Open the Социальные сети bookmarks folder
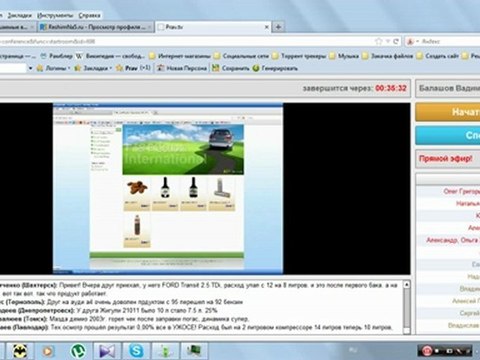Screen dimensions: 480x360 [x=241, y=56]
